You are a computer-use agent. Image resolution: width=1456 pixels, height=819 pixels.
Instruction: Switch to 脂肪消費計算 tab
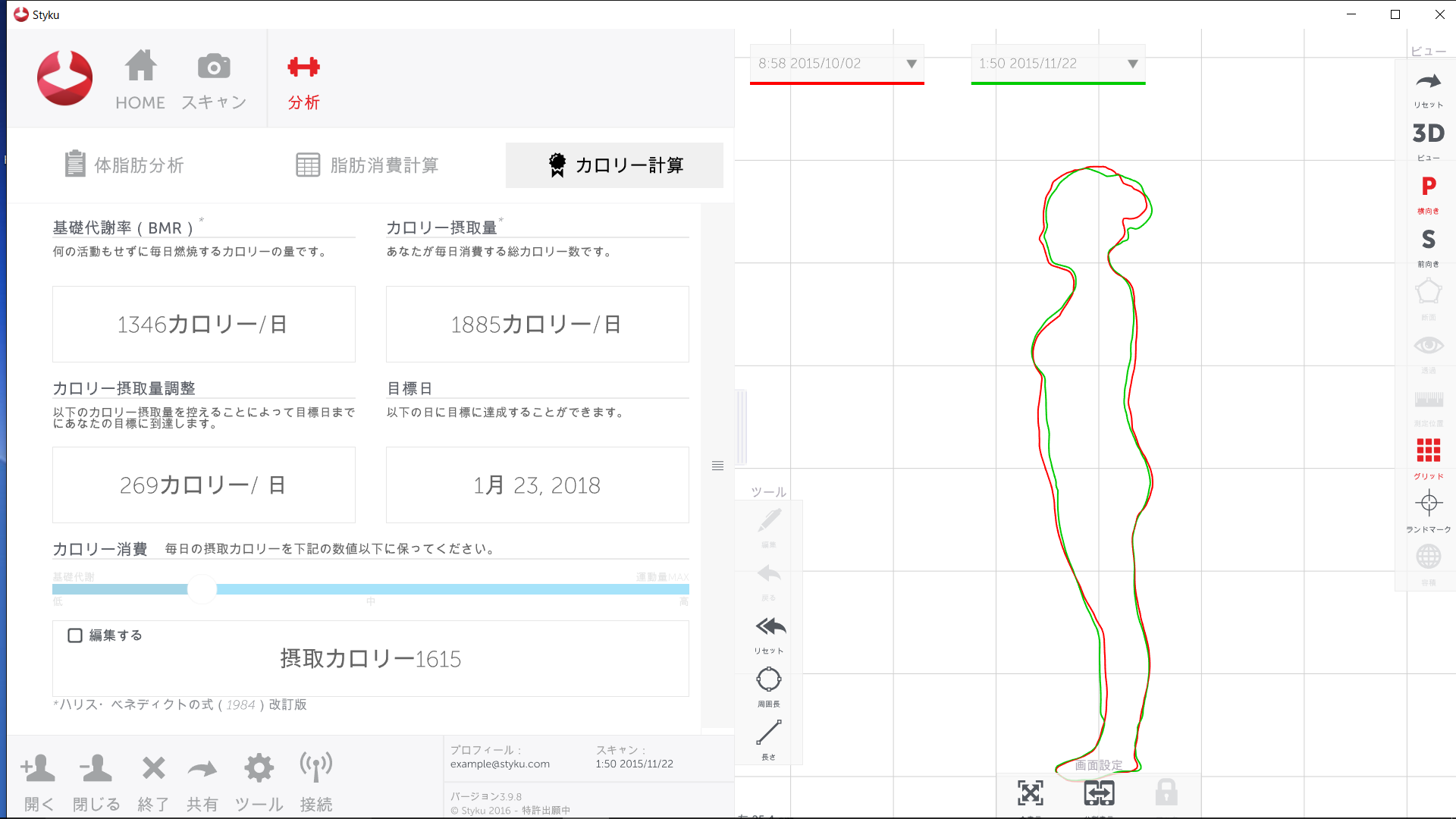click(x=367, y=165)
